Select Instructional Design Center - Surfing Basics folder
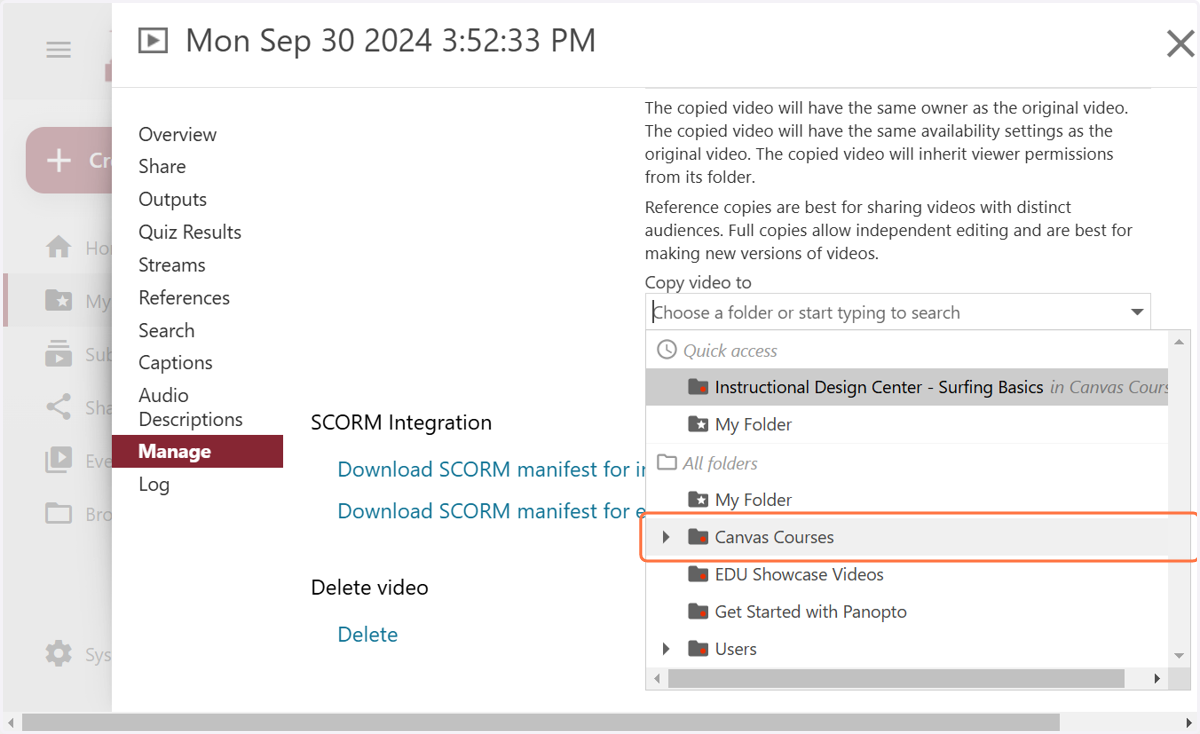This screenshot has width=1200, height=734. (x=907, y=387)
